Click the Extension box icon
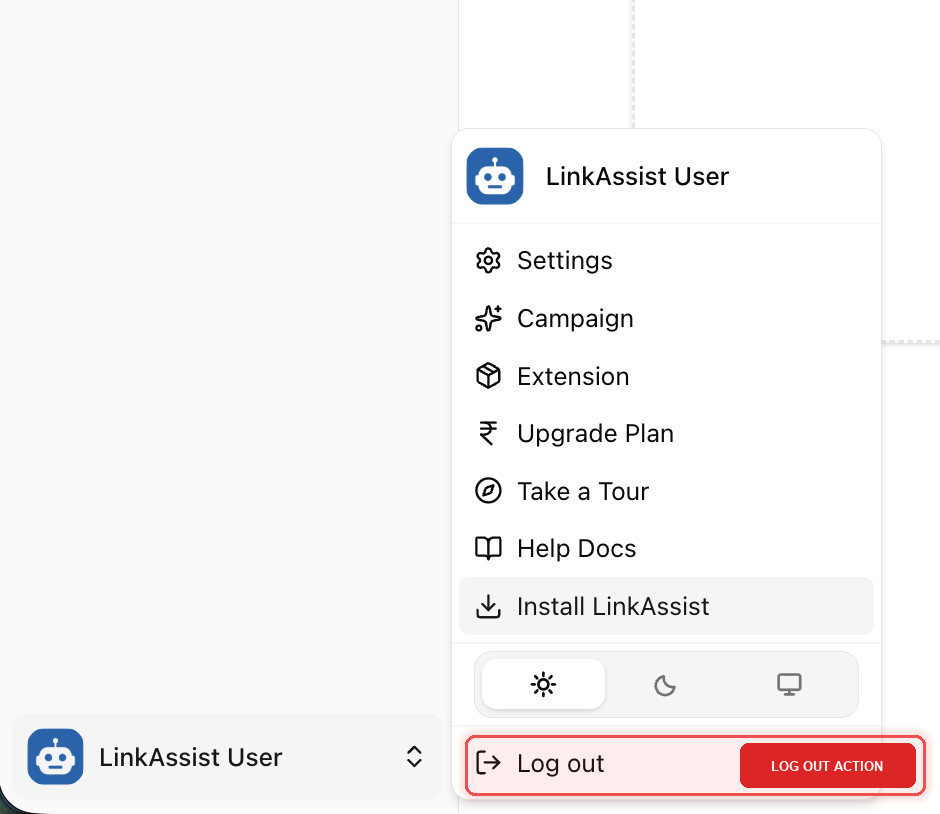Screen dimensions: 940x814 coord(488,376)
